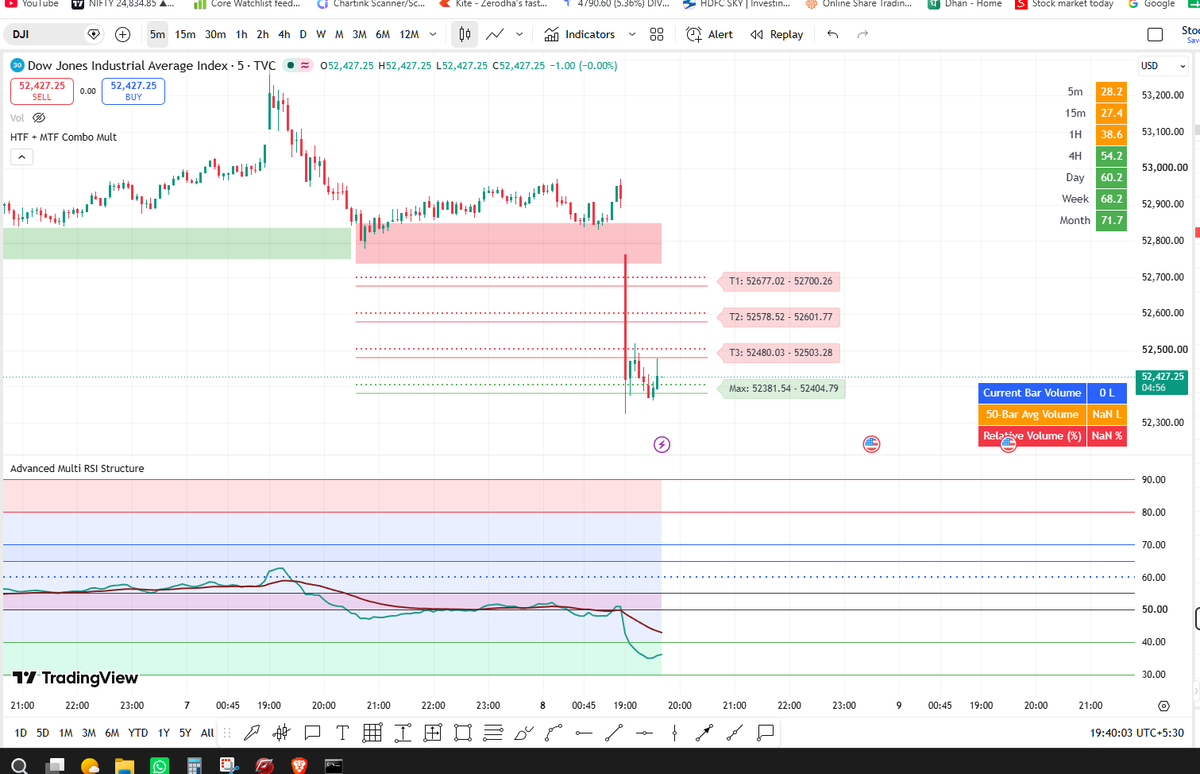Open chart settings gear at bottom right
1200x774 pixels.
(x=1163, y=705)
